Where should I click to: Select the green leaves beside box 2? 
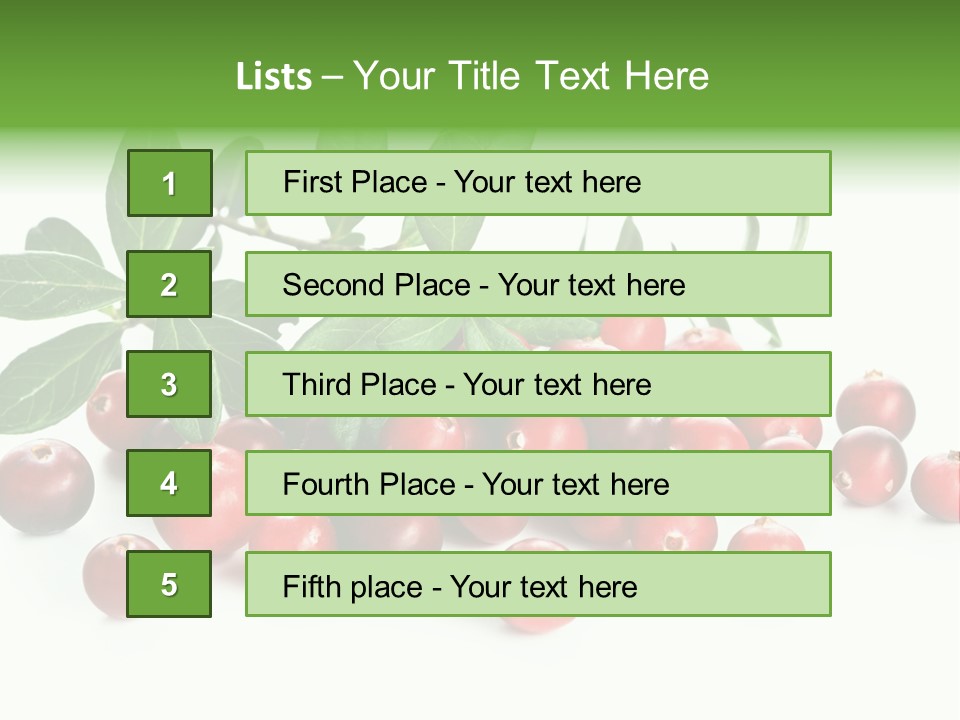pyautogui.click(x=60, y=280)
